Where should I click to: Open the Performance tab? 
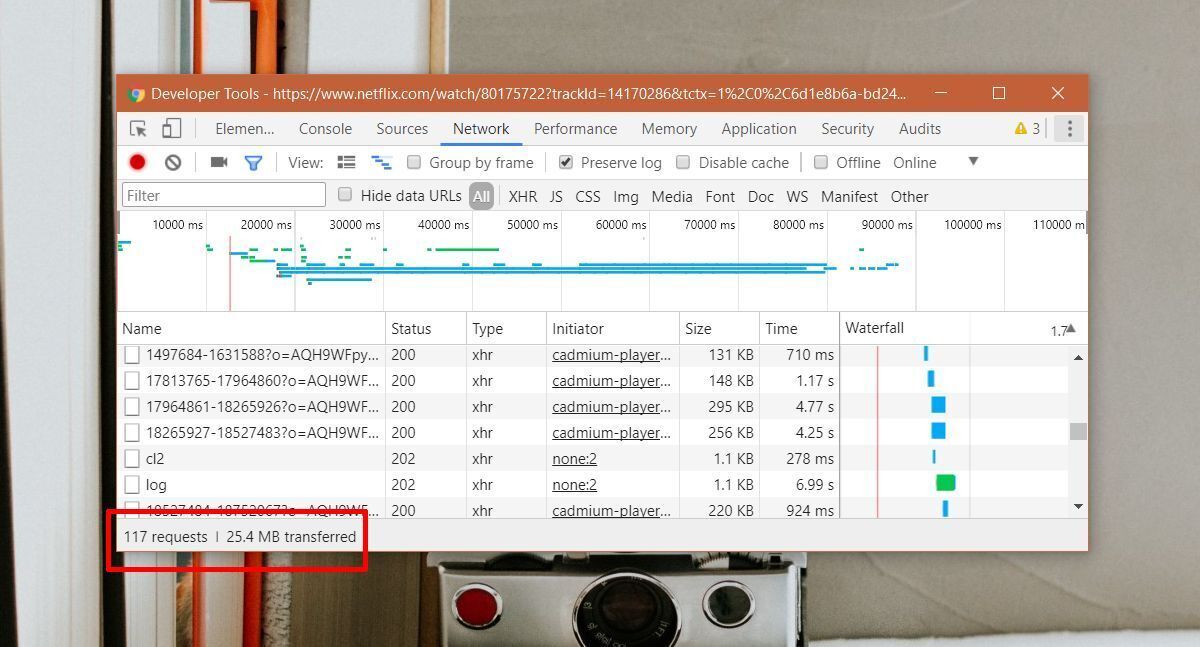[575, 129]
